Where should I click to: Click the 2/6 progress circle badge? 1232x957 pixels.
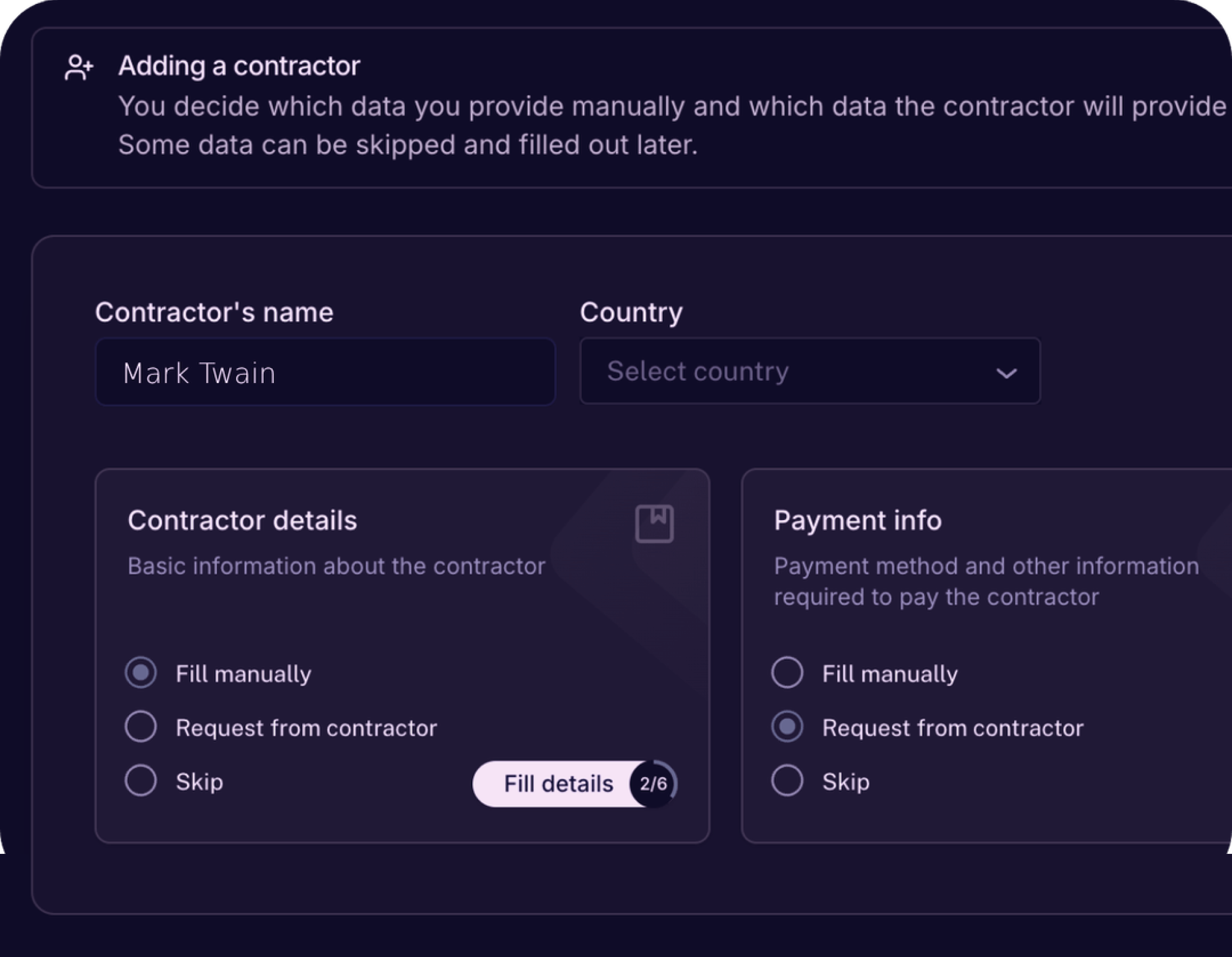[x=653, y=784]
